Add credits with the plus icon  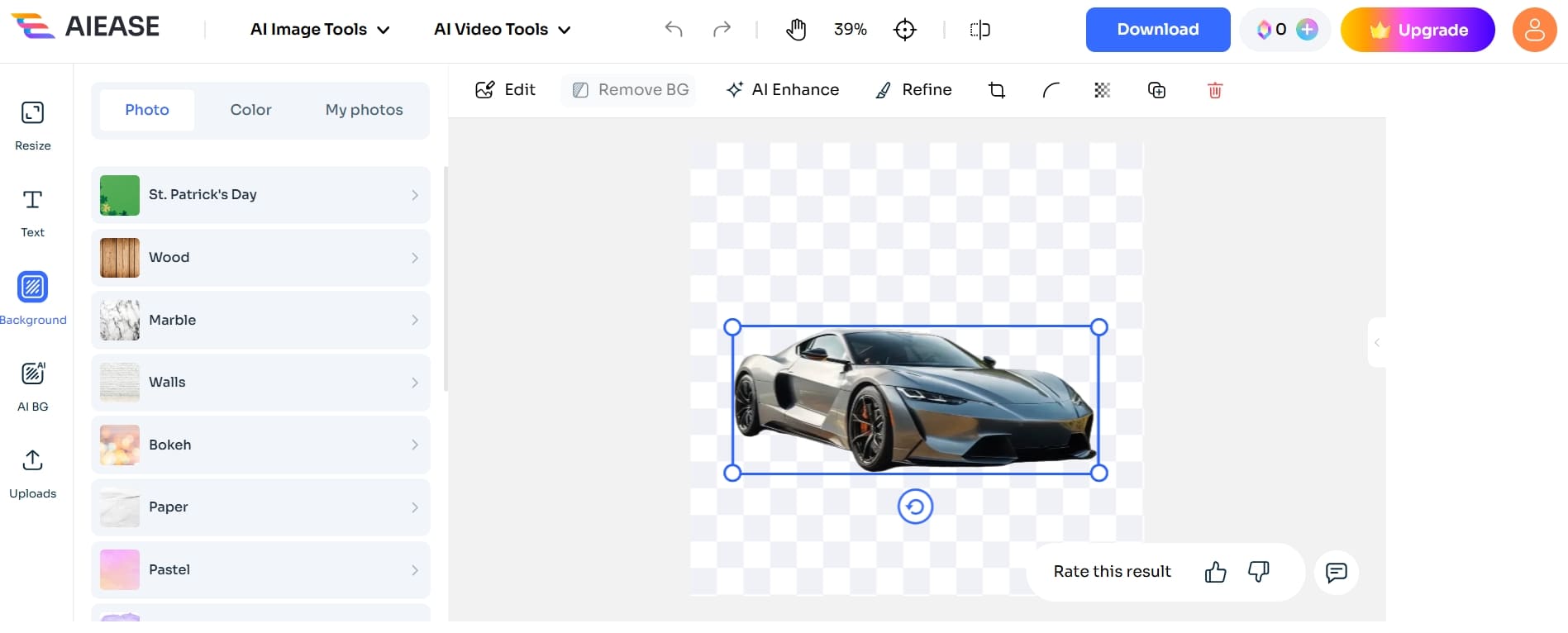(x=1307, y=30)
